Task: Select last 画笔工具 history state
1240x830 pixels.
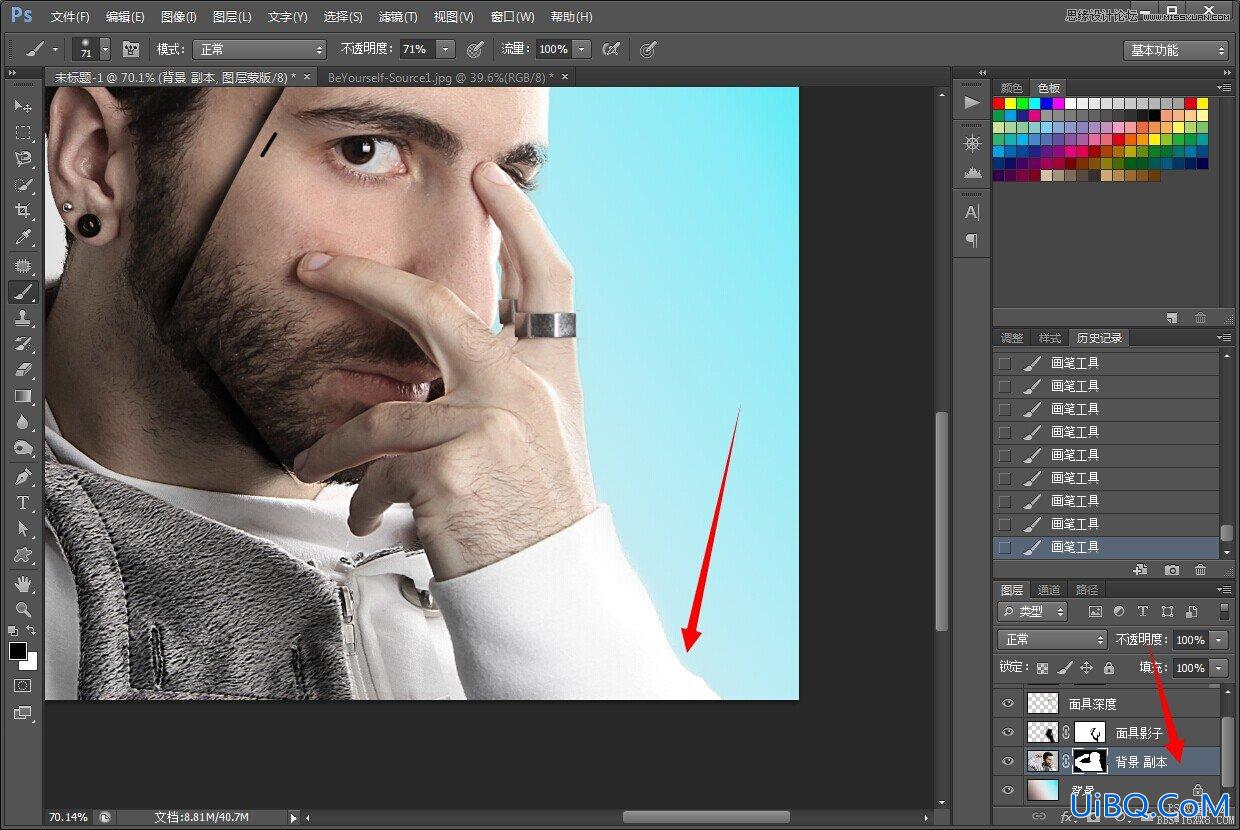Action: (1107, 547)
